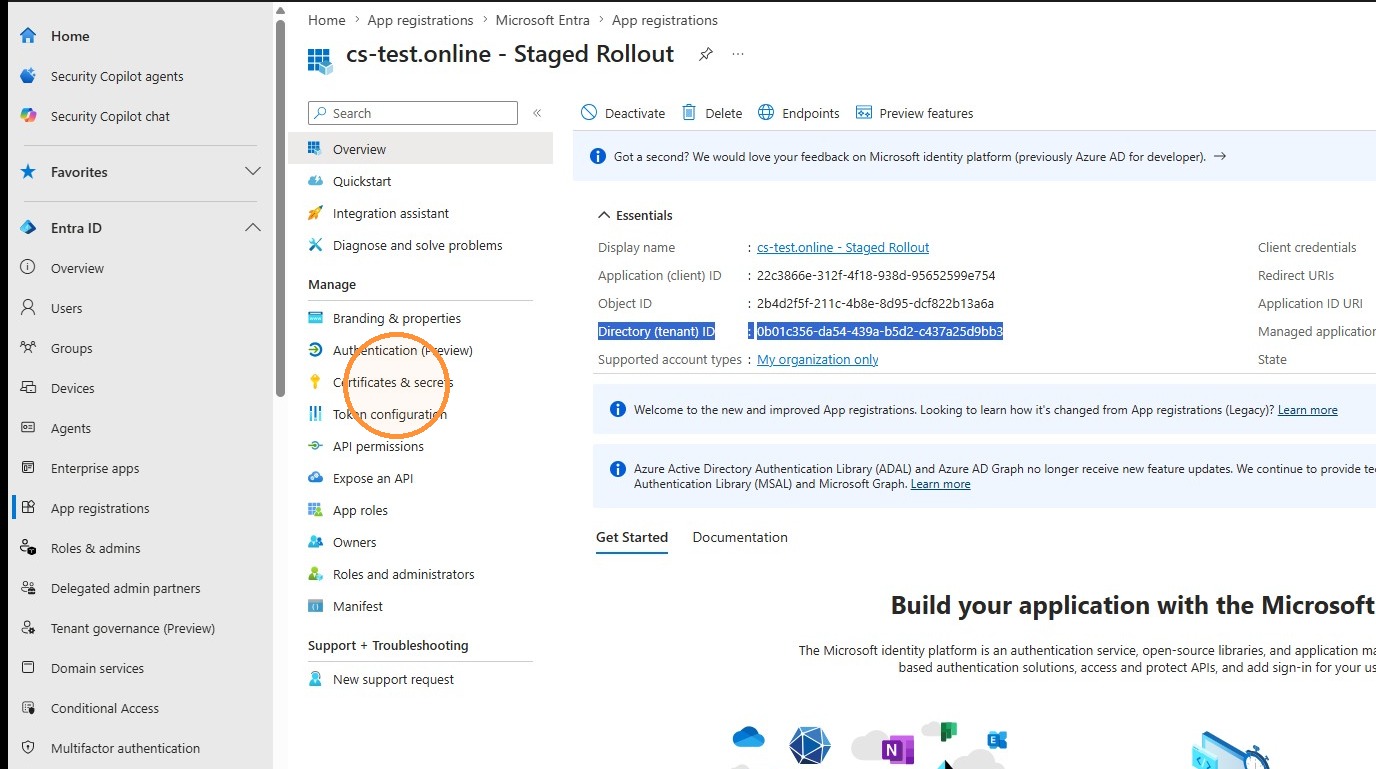Select the Get Started tab
1376x769 pixels.
tap(632, 537)
